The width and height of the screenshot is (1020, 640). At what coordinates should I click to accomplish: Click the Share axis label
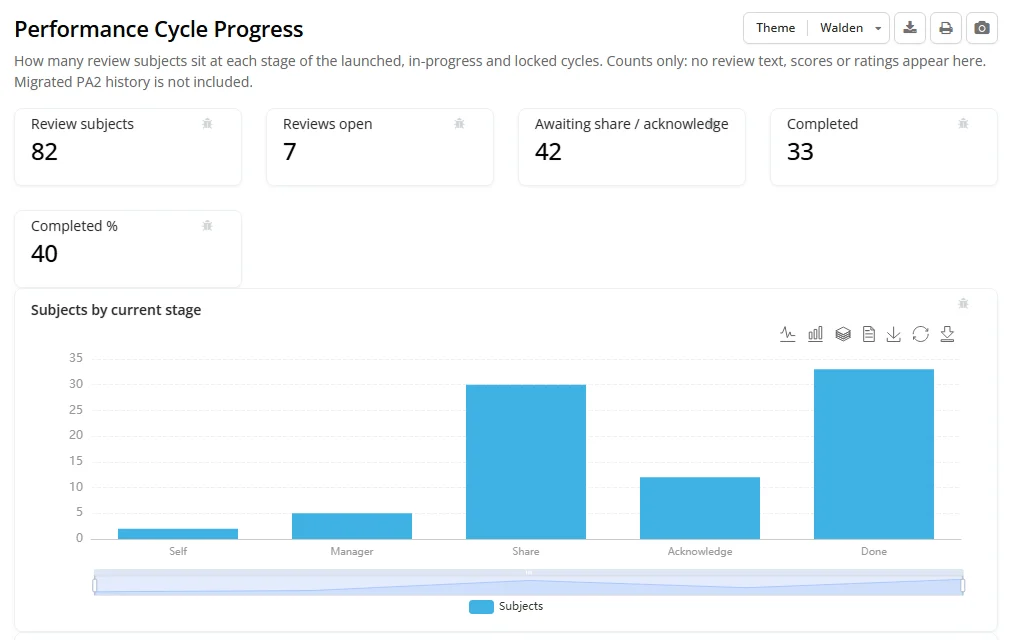click(526, 552)
